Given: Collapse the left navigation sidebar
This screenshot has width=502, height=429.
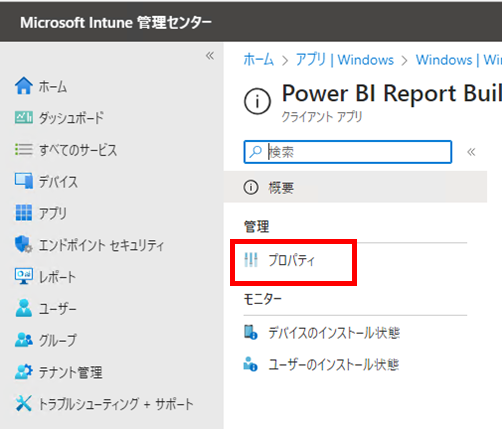Looking at the screenshot, I should (x=210, y=55).
